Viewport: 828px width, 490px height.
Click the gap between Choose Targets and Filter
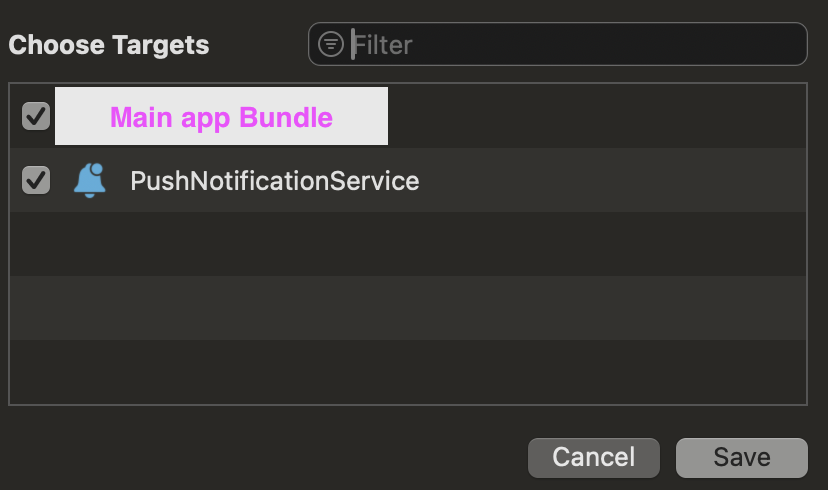258,45
